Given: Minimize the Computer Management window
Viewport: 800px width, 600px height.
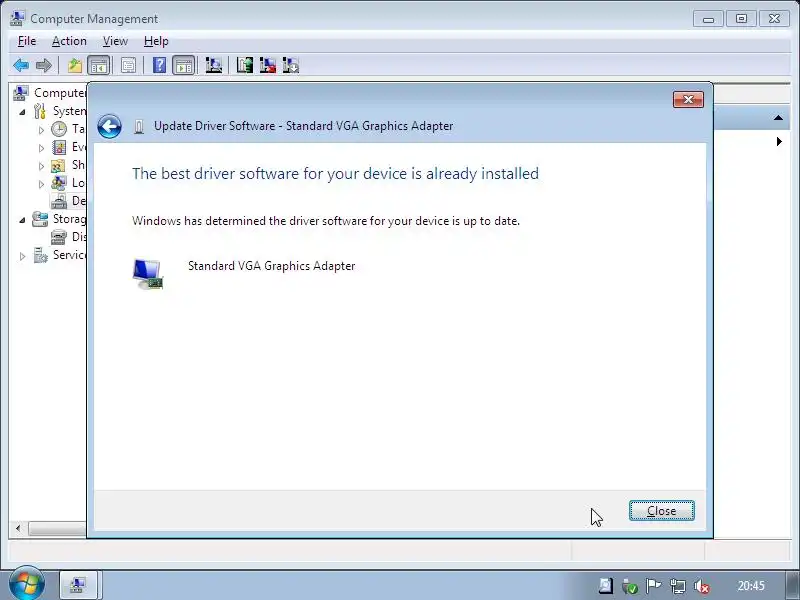Looking at the screenshot, I should coord(708,19).
